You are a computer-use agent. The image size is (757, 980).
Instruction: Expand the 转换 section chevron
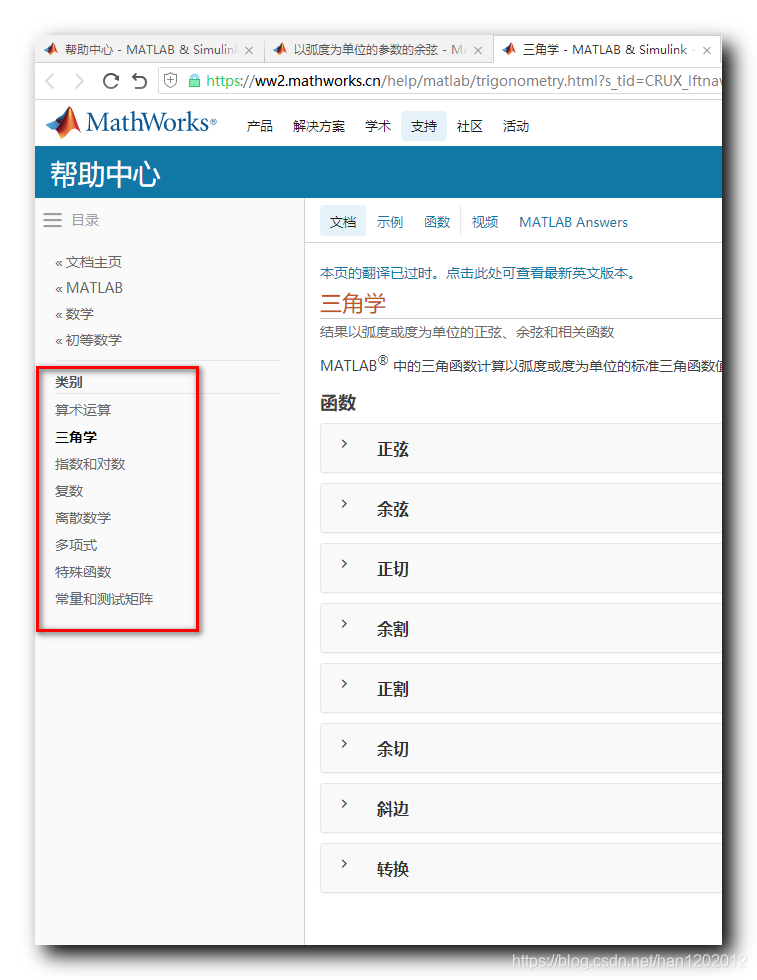[344, 864]
